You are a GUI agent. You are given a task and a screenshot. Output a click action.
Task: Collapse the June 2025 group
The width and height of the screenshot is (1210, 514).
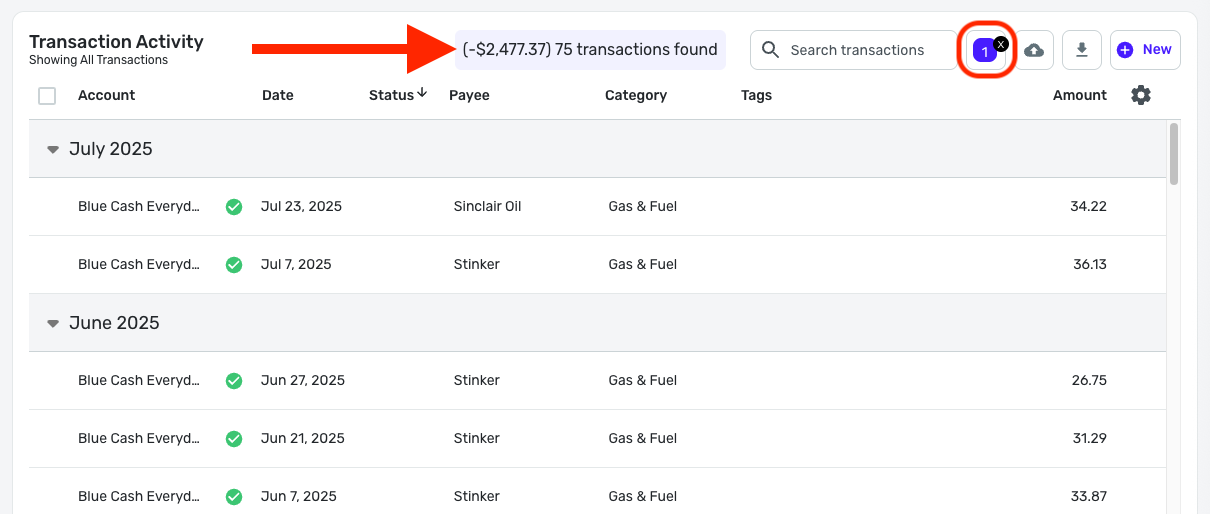click(53, 324)
